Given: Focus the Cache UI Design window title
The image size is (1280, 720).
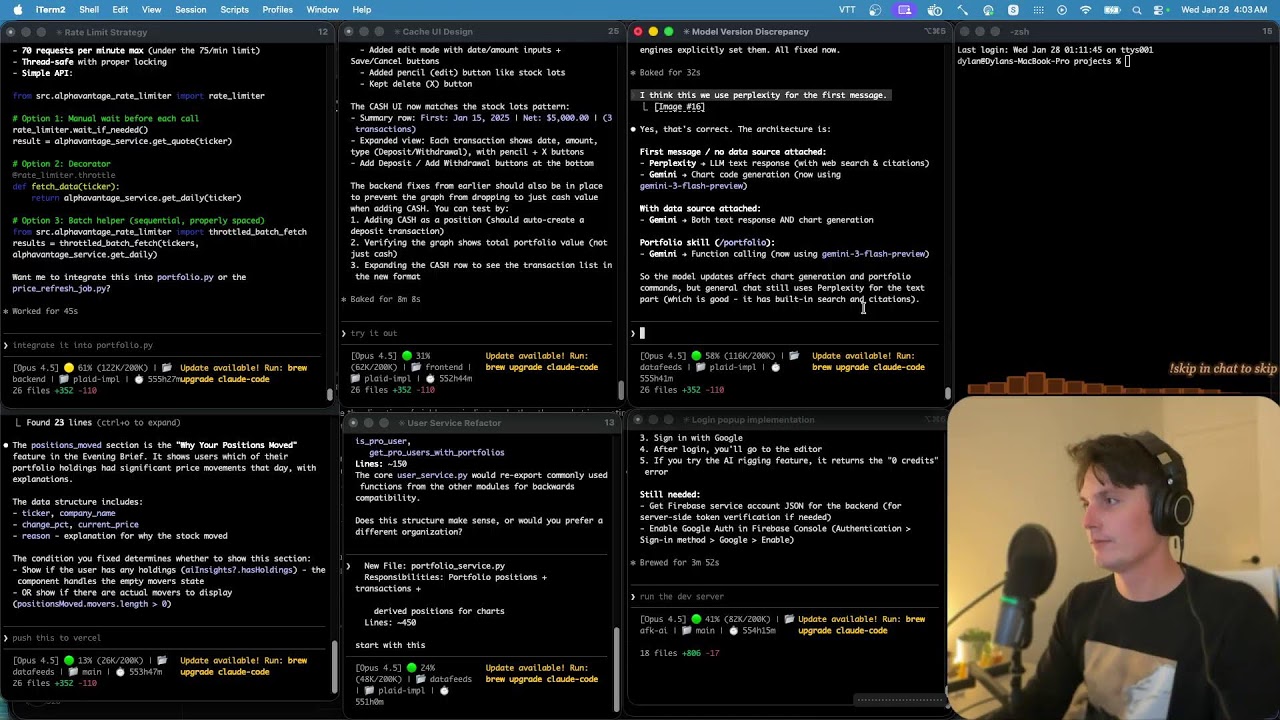Looking at the screenshot, I should pos(437,32).
